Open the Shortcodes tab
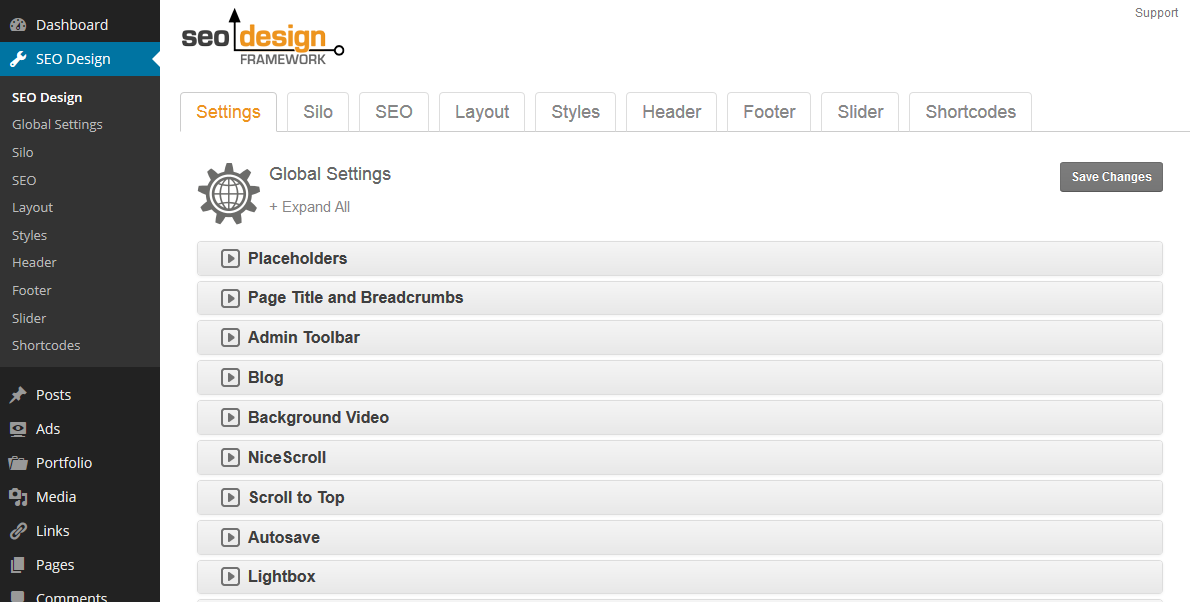The image size is (1190, 602). 971,112
